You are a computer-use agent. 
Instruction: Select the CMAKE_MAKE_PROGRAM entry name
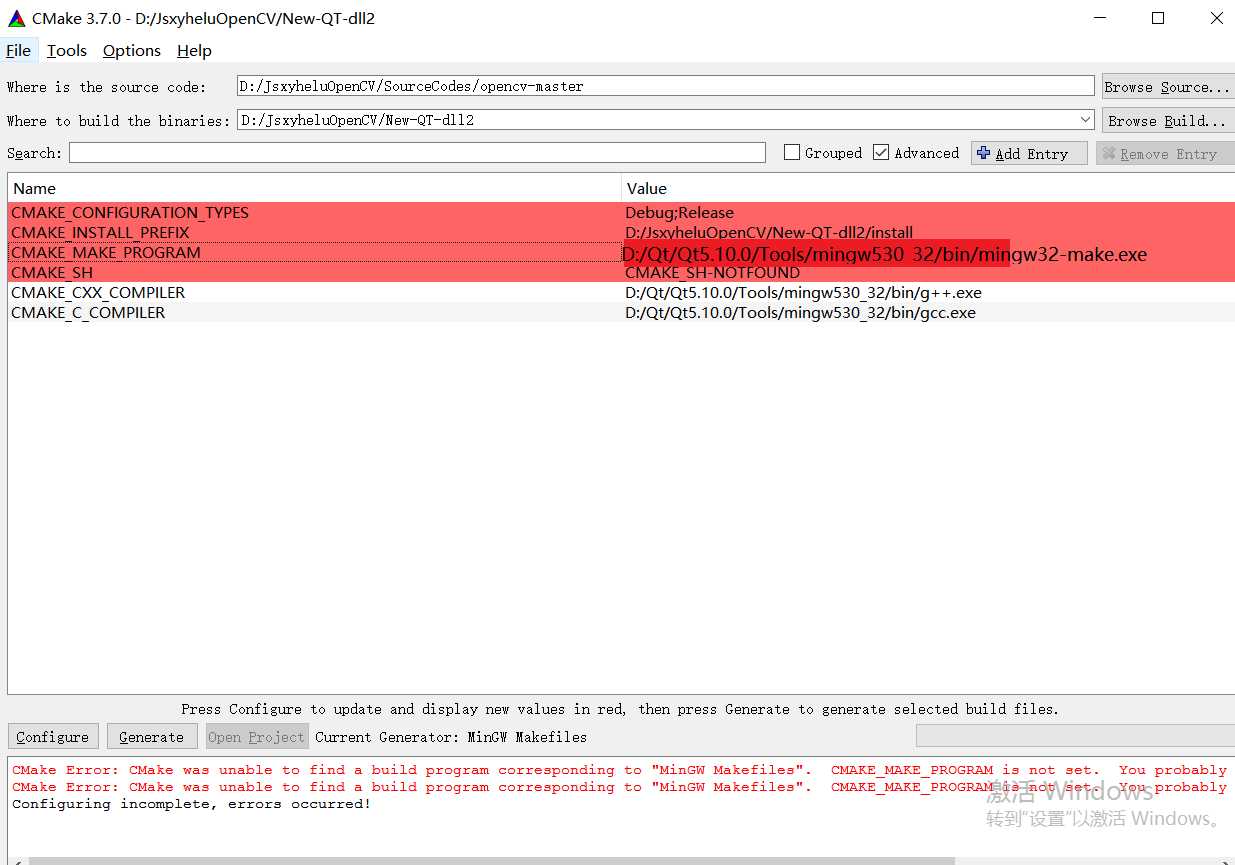(x=106, y=252)
